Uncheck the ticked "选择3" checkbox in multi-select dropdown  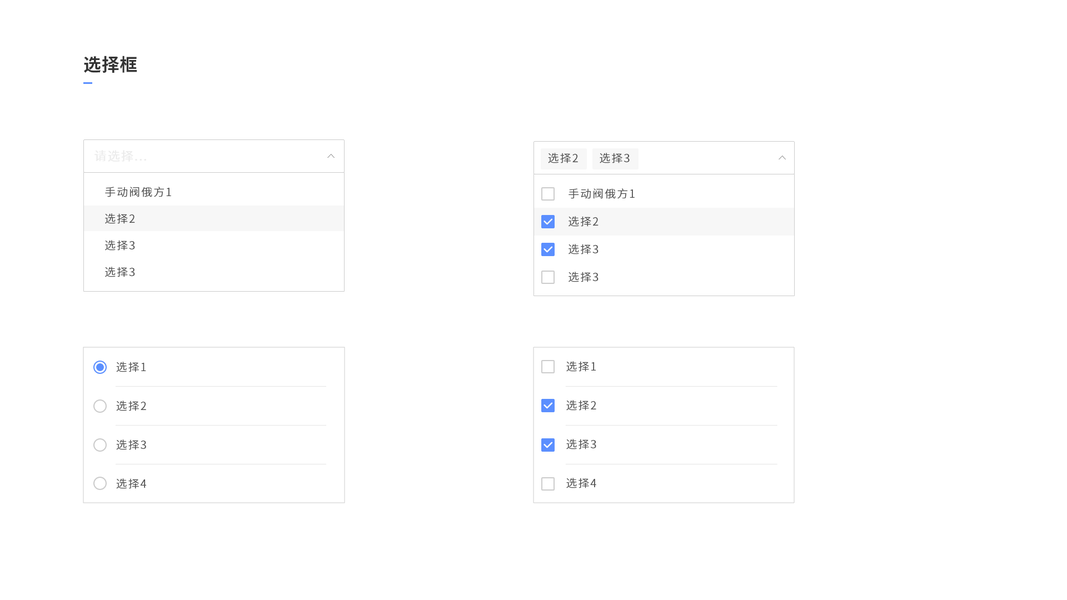pos(548,249)
